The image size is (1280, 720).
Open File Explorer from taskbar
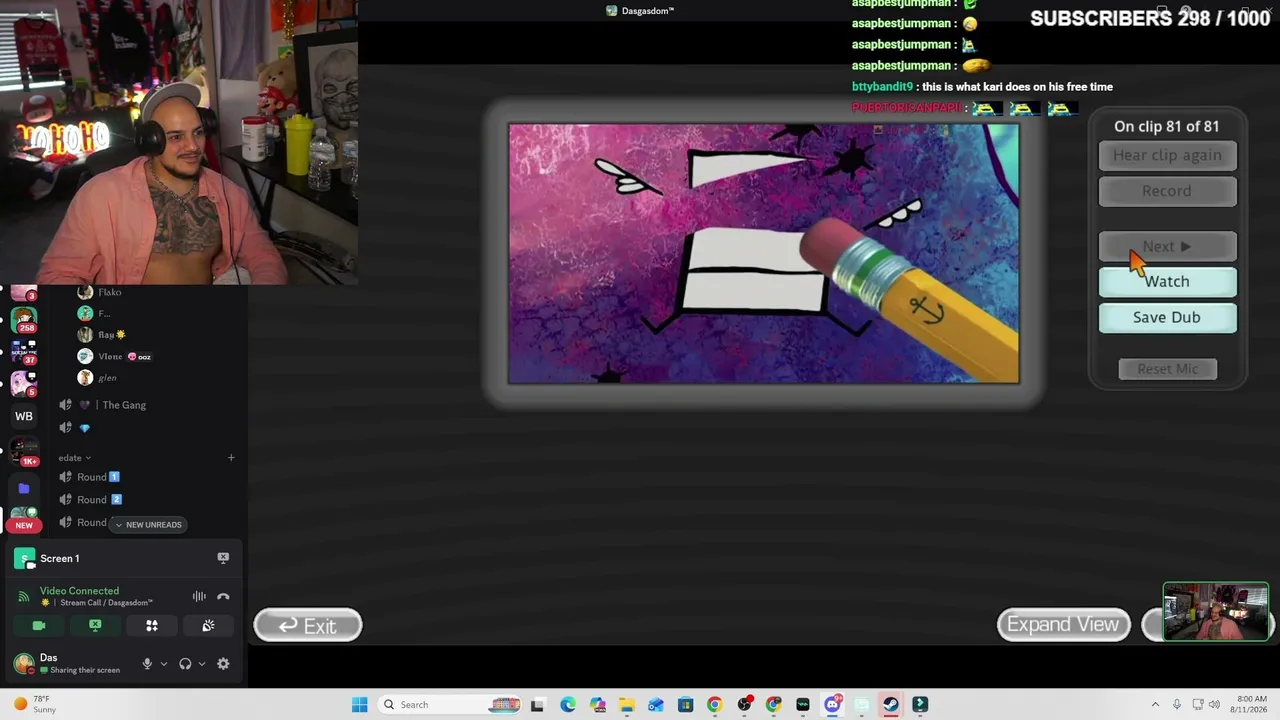626,705
